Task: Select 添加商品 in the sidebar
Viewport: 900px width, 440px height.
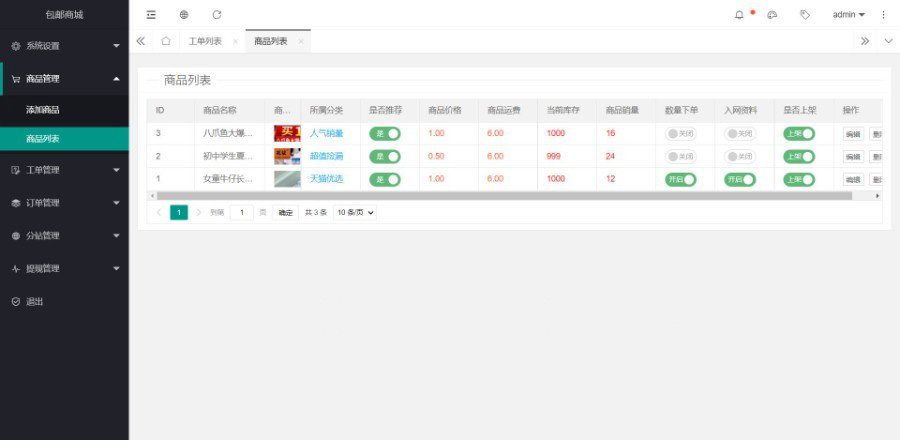Action: pyautogui.click(x=43, y=109)
